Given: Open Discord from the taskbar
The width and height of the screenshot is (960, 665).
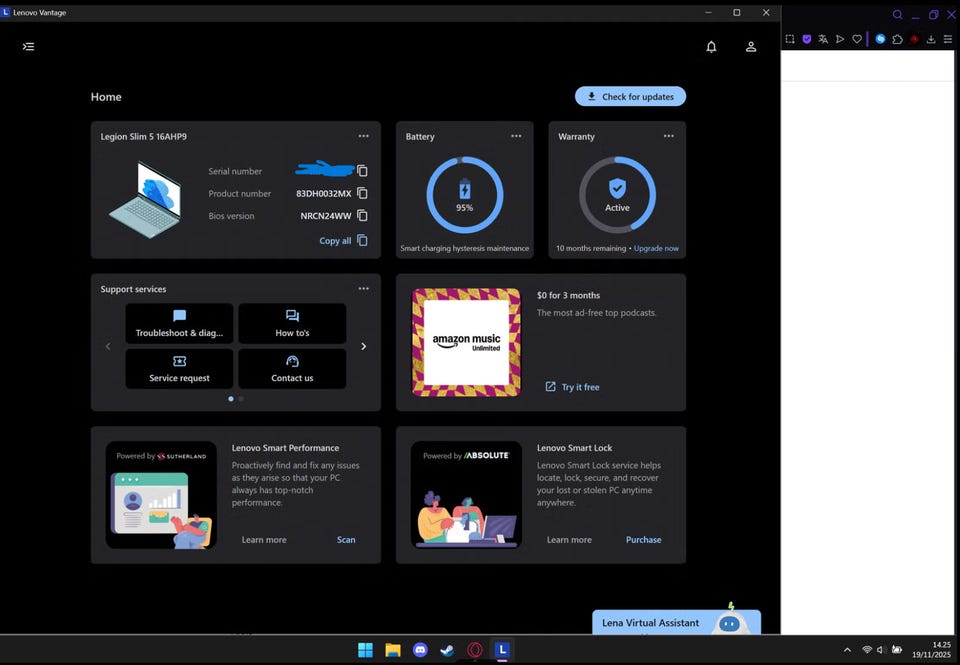Looking at the screenshot, I should tap(420, 650).
